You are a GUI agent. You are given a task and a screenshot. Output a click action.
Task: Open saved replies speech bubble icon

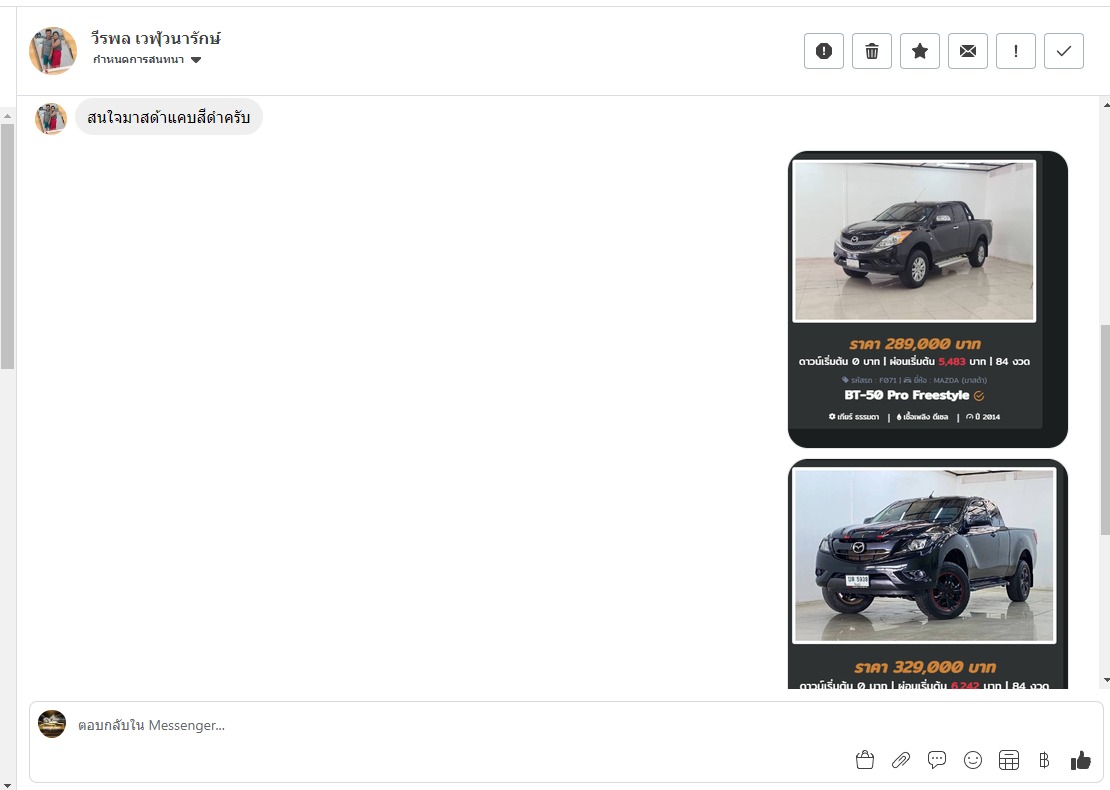[x=937, y=760]
